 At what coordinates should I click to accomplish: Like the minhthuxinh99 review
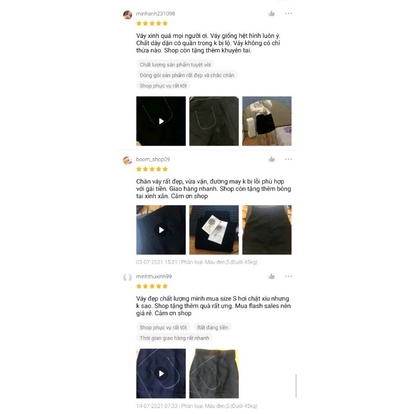point(272,276)
